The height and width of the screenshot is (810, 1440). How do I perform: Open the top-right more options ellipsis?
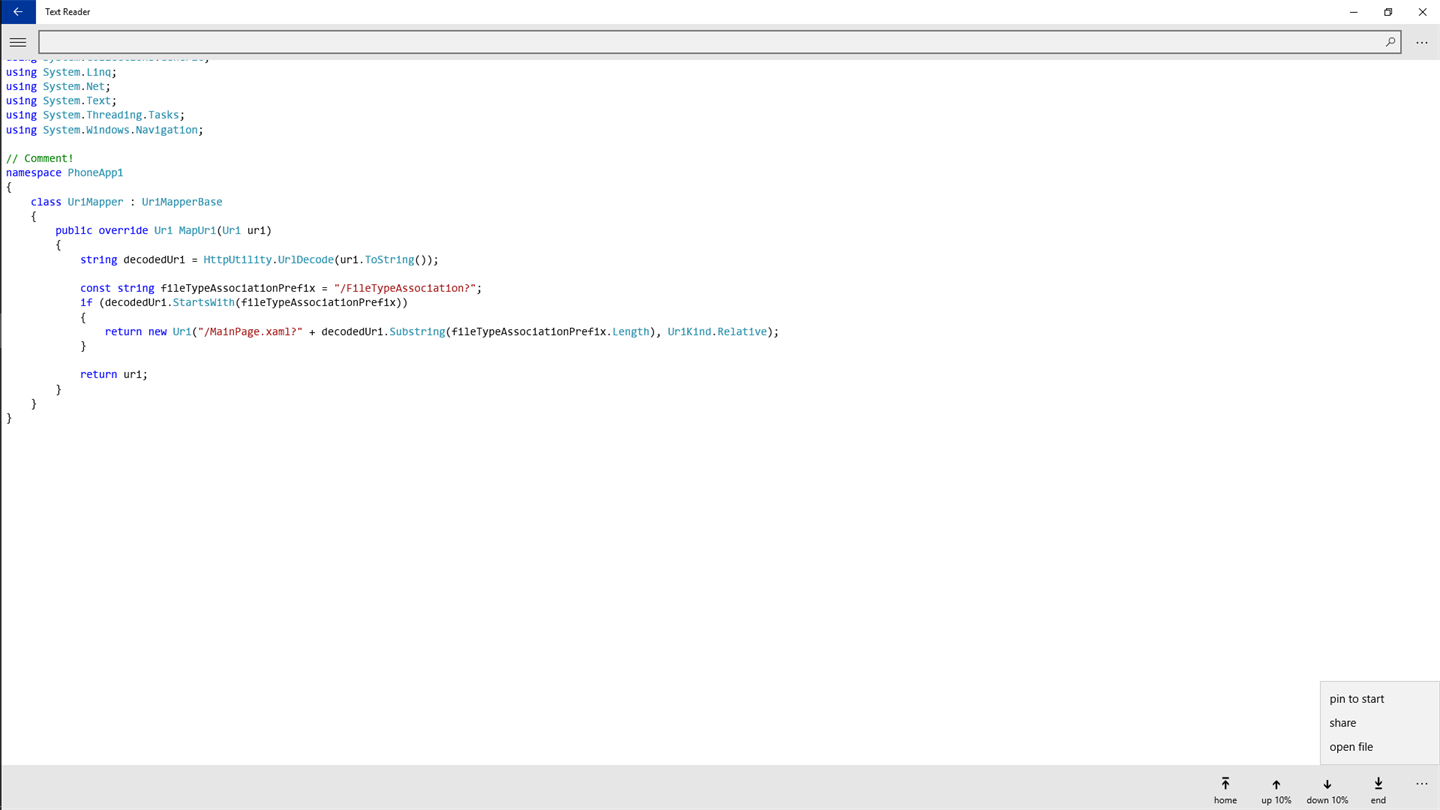(x=1421, y=42)
